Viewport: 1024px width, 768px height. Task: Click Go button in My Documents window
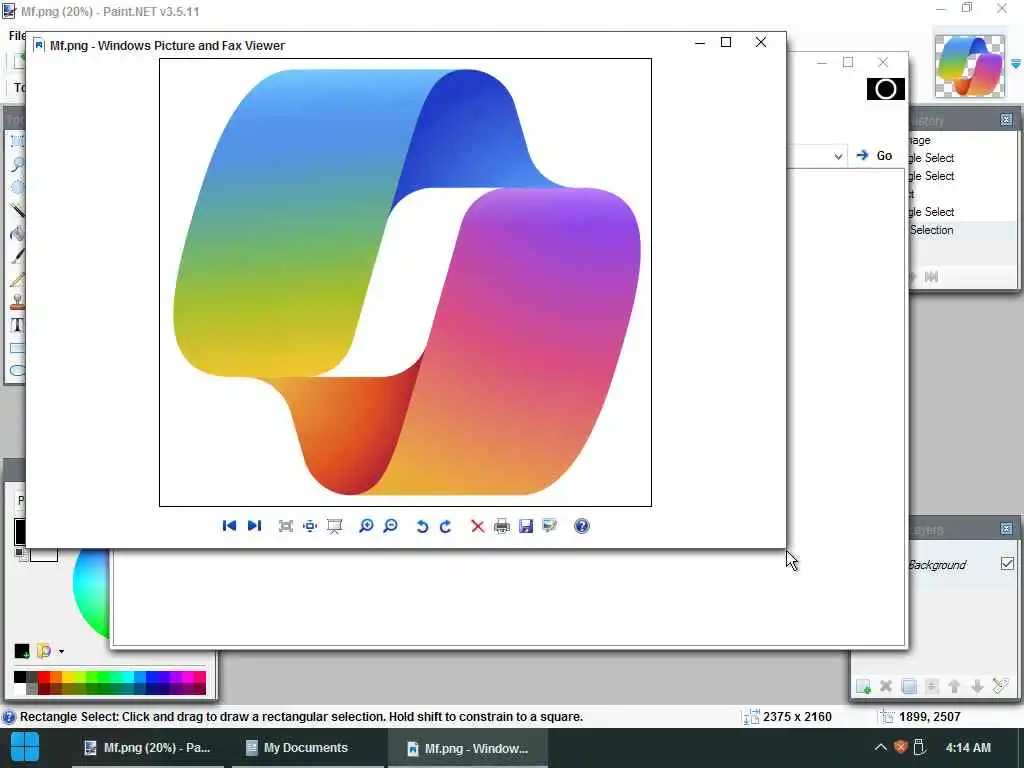point(874,155)
